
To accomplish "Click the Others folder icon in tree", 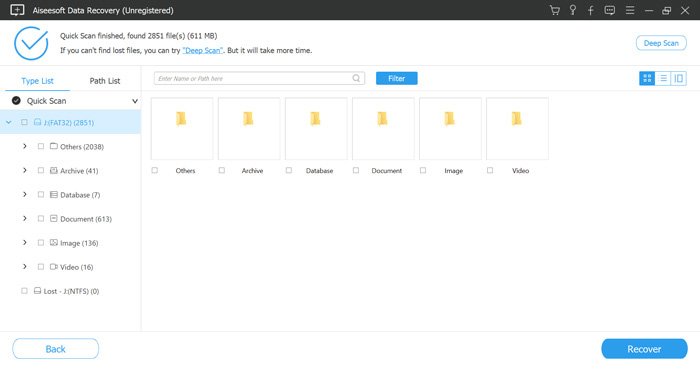I will coord(54,146).
